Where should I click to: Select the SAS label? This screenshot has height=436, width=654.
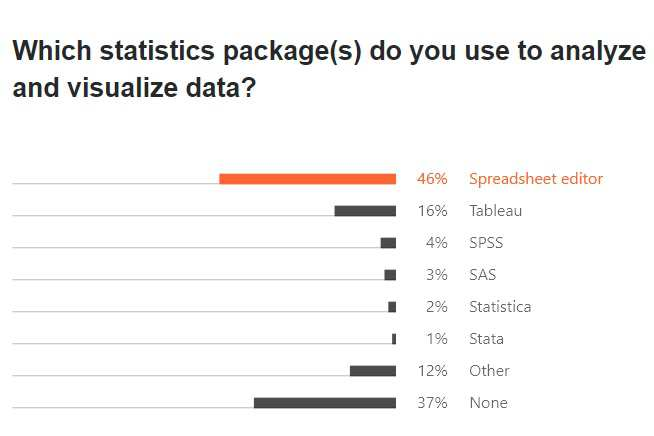(x=483, y=275)
